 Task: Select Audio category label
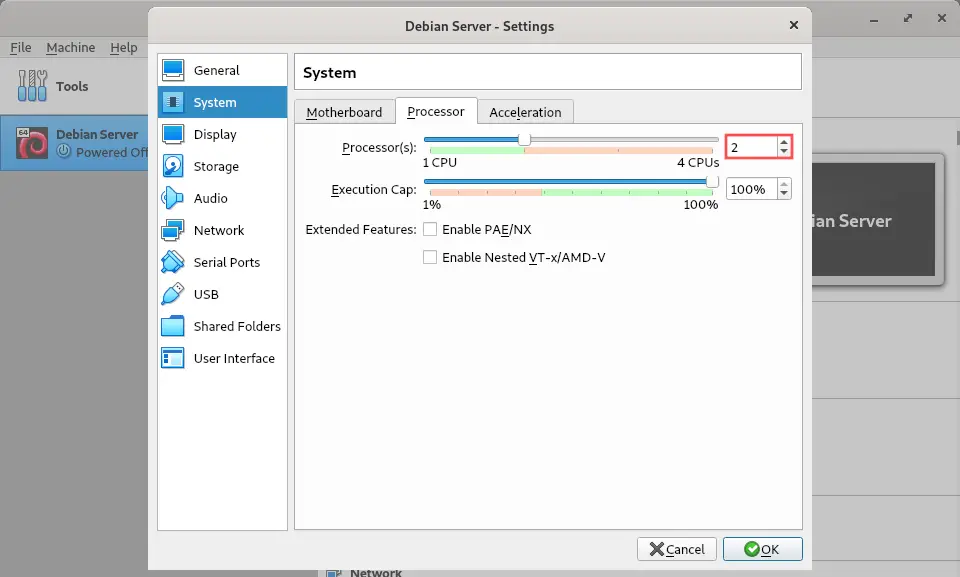211,198
